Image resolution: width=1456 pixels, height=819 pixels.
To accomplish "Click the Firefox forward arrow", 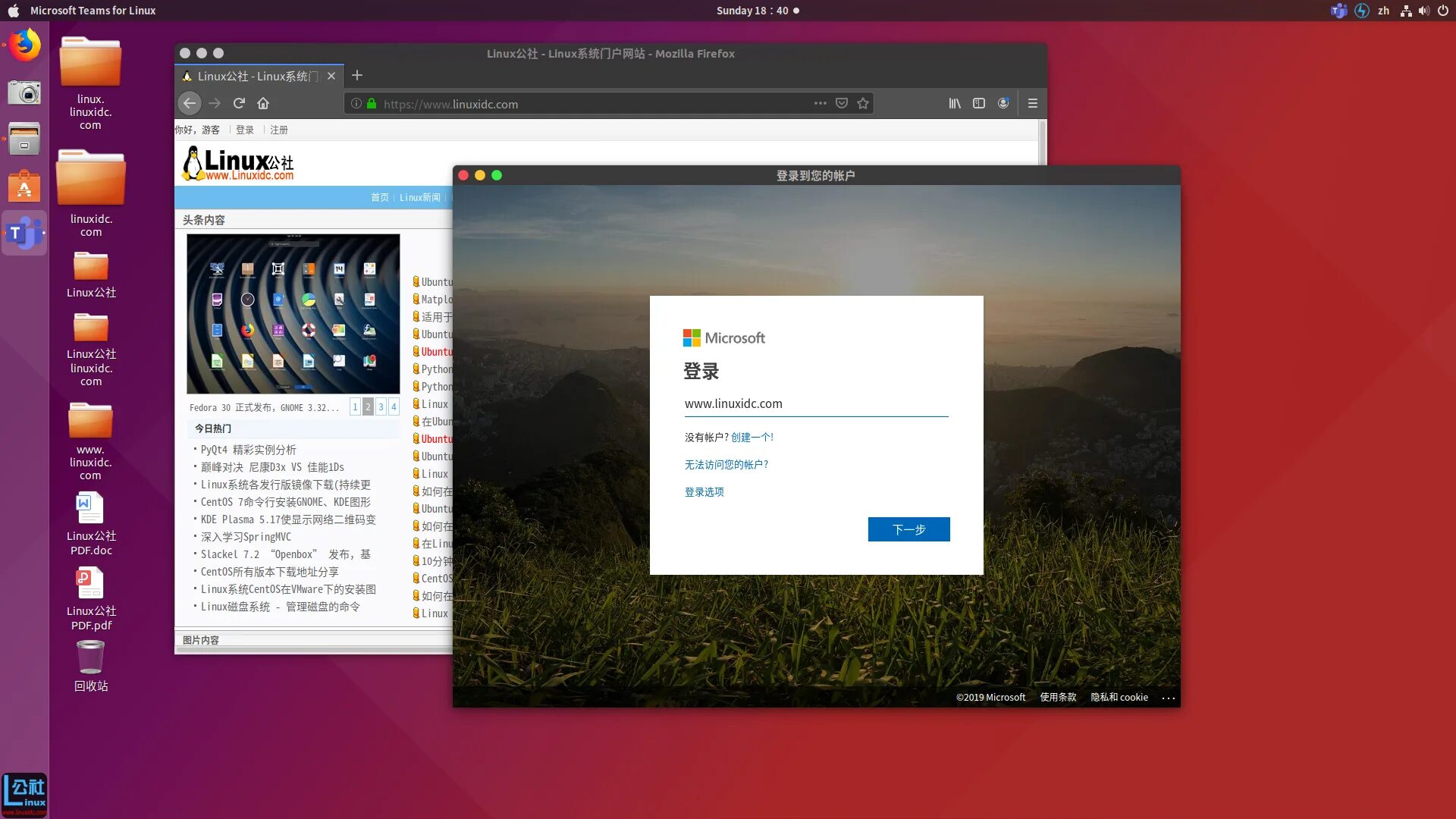I will coord(215,103).
